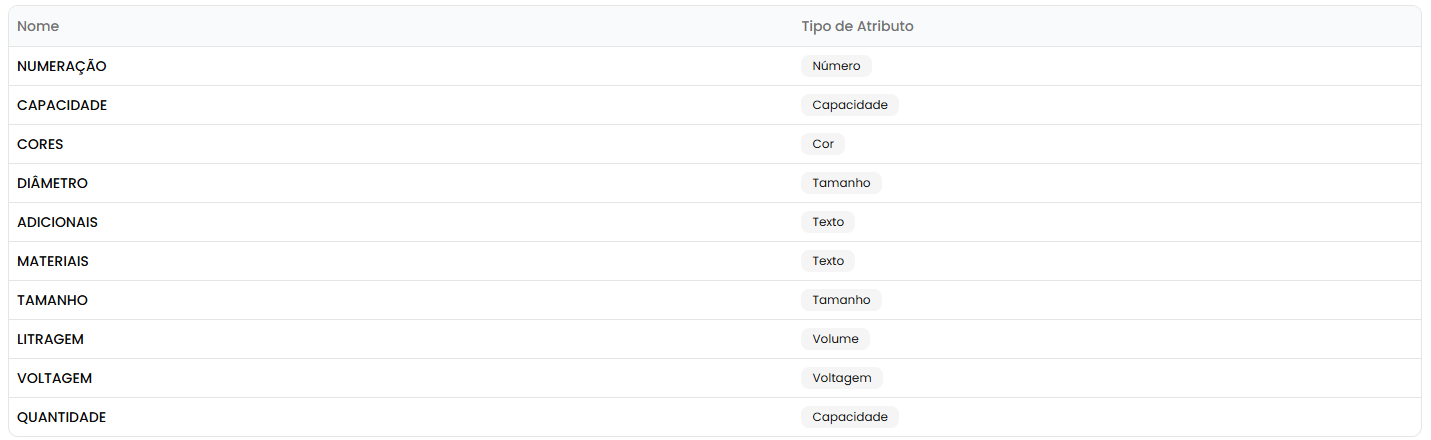
Task: Click Texto badge in ADICIONAIS row
Action: tap(828, 222)
